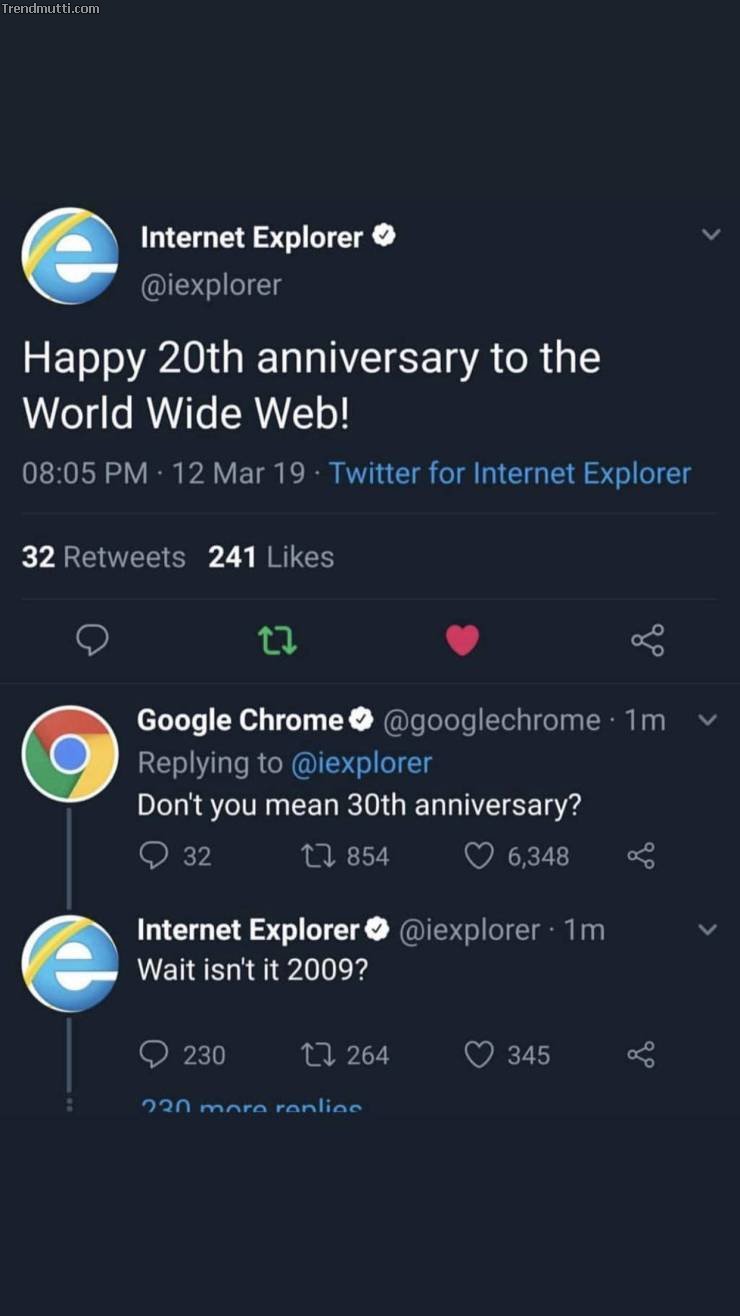Open the main tweet's options chevron
The width and height of the screenshot is (740, 1316).
pyautogui.click(x=711, y=236)
